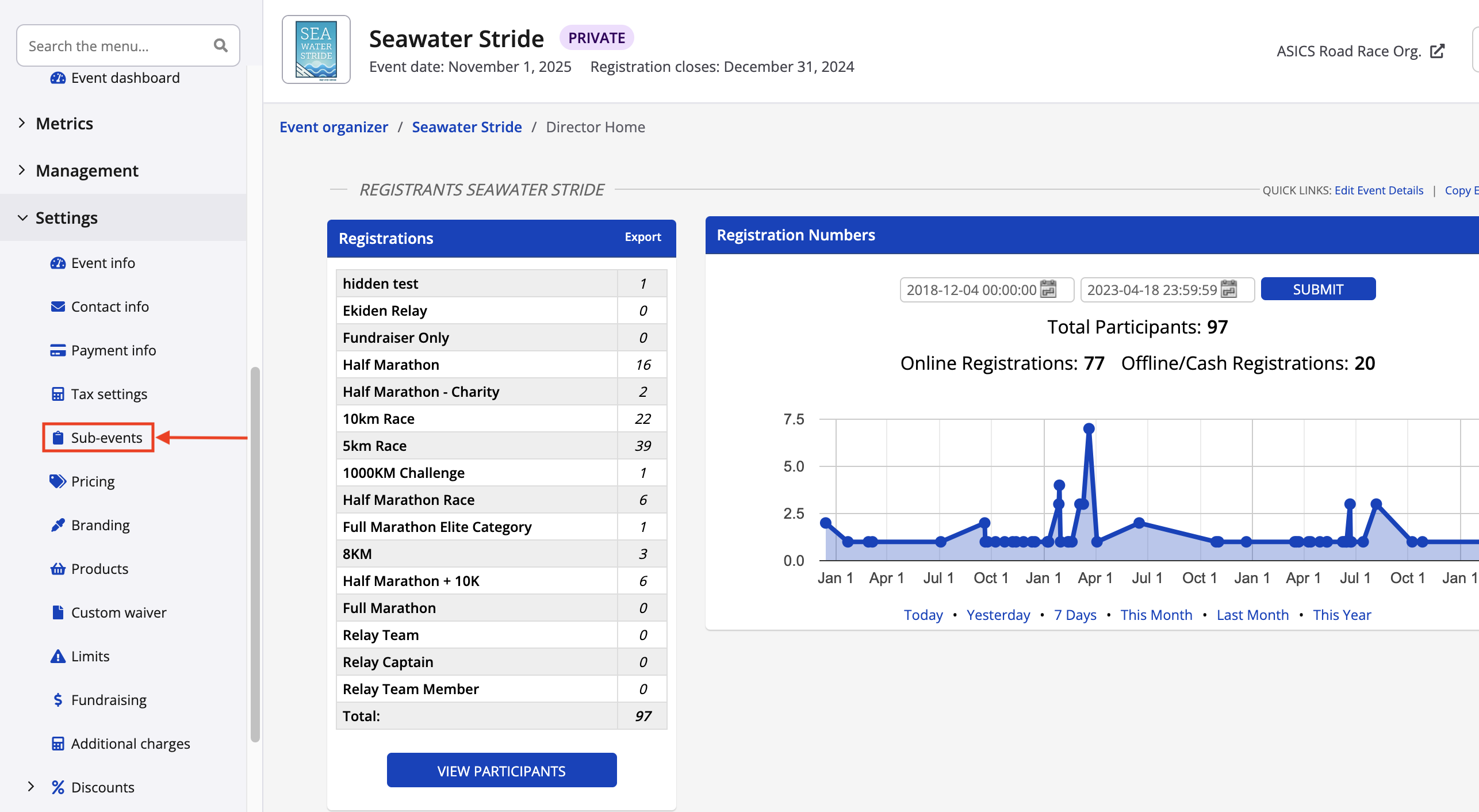Open Limits via its warning triangle icon
Image resolution: width=1479 pixels, height=812 pixels.
point(58,656)
